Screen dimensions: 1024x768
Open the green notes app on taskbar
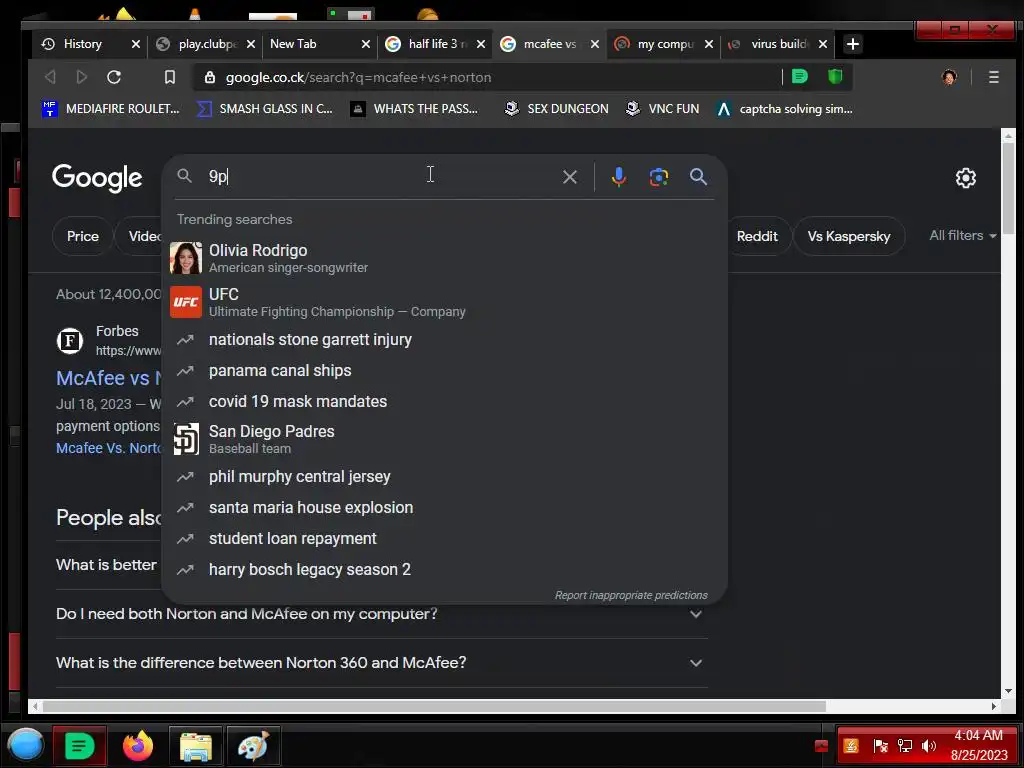coord(79,746)
